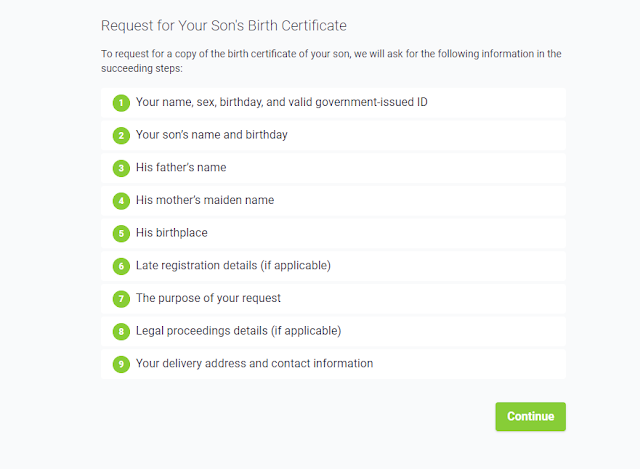Select 'His mother's maiden name' row
Viewport: 640px width, 469px height.
click(x=205, y=200)
